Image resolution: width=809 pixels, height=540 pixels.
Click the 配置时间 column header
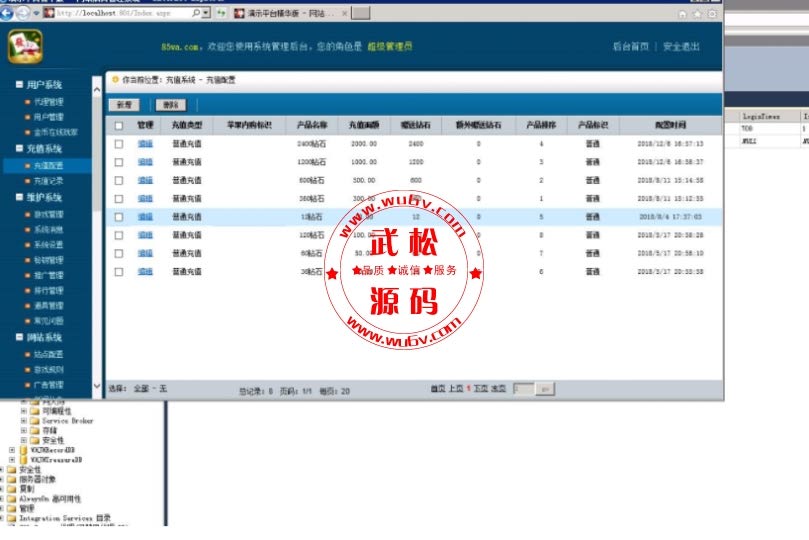[670, 125]
